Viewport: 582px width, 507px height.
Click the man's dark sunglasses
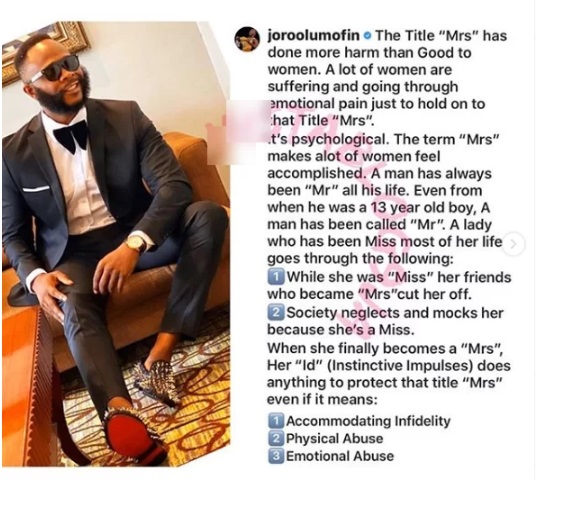coord(56,70)
